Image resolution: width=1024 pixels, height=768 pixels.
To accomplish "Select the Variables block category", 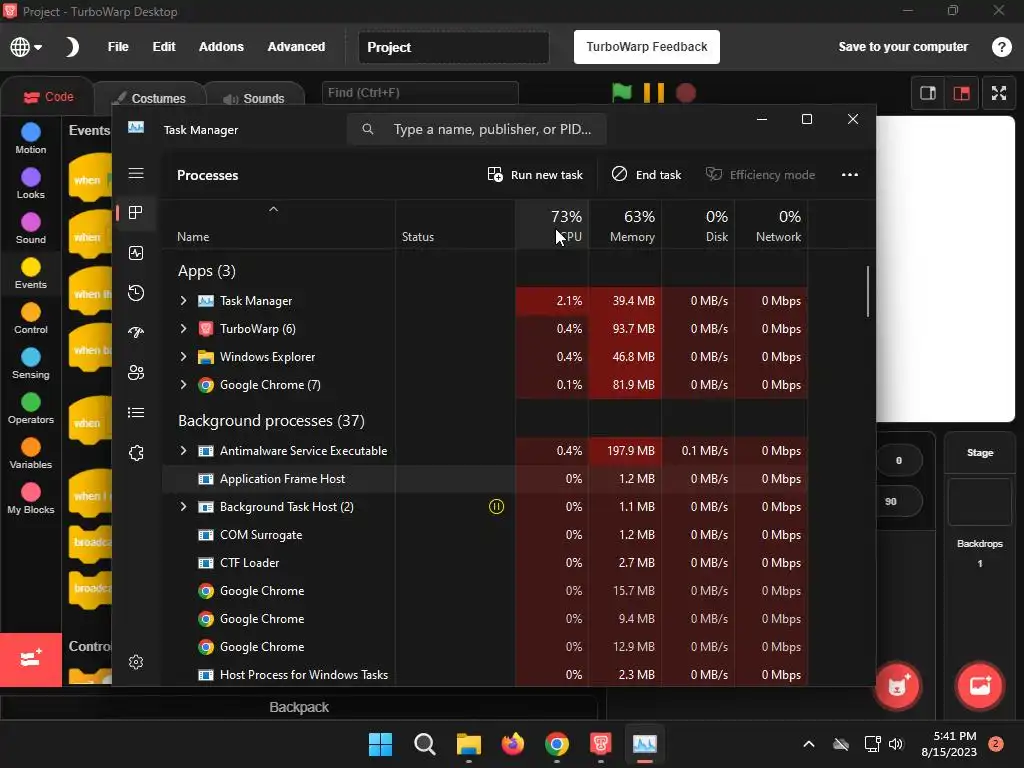I will coord(31,455).
